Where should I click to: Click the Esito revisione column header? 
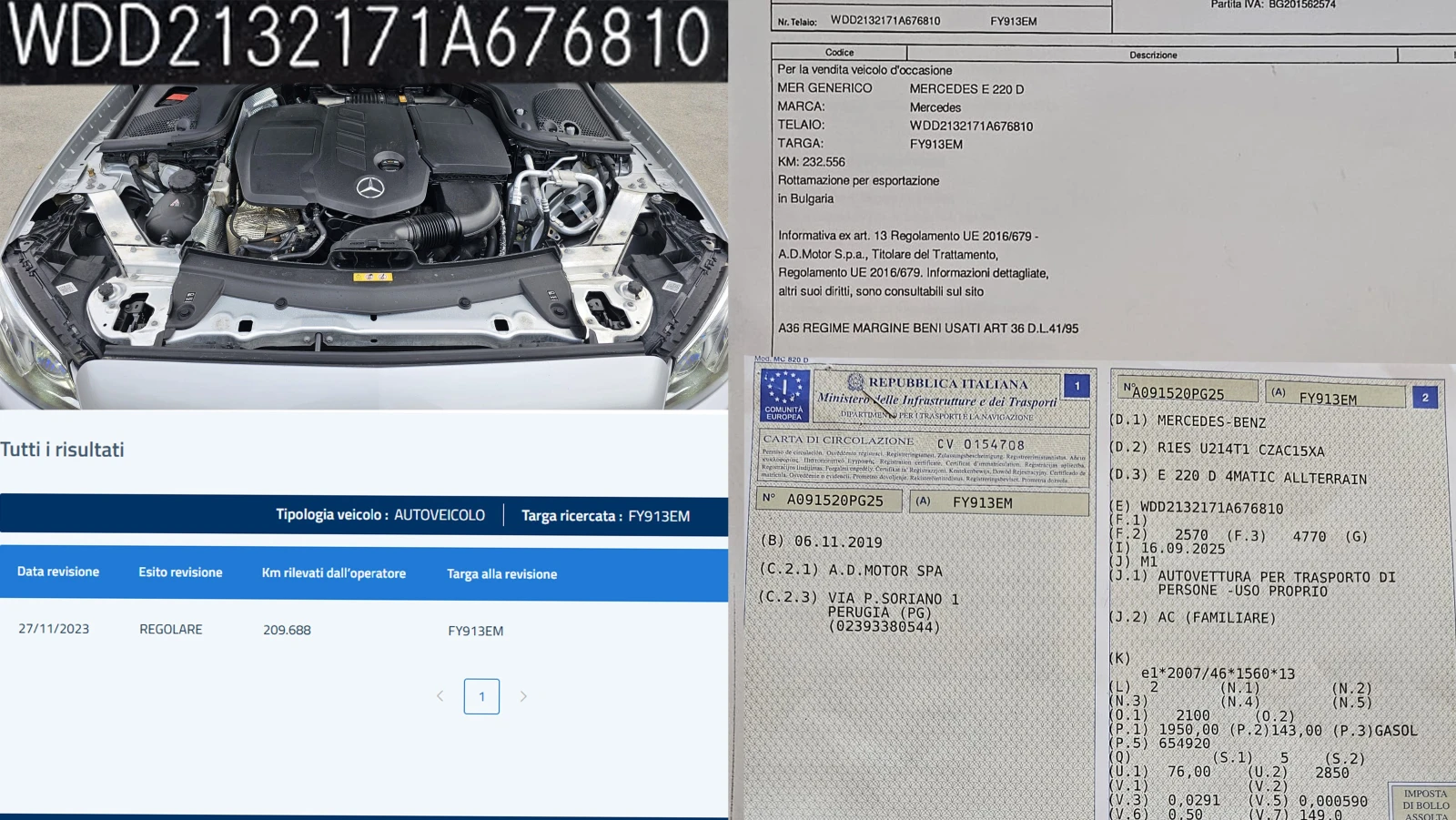tap(180, 572)
